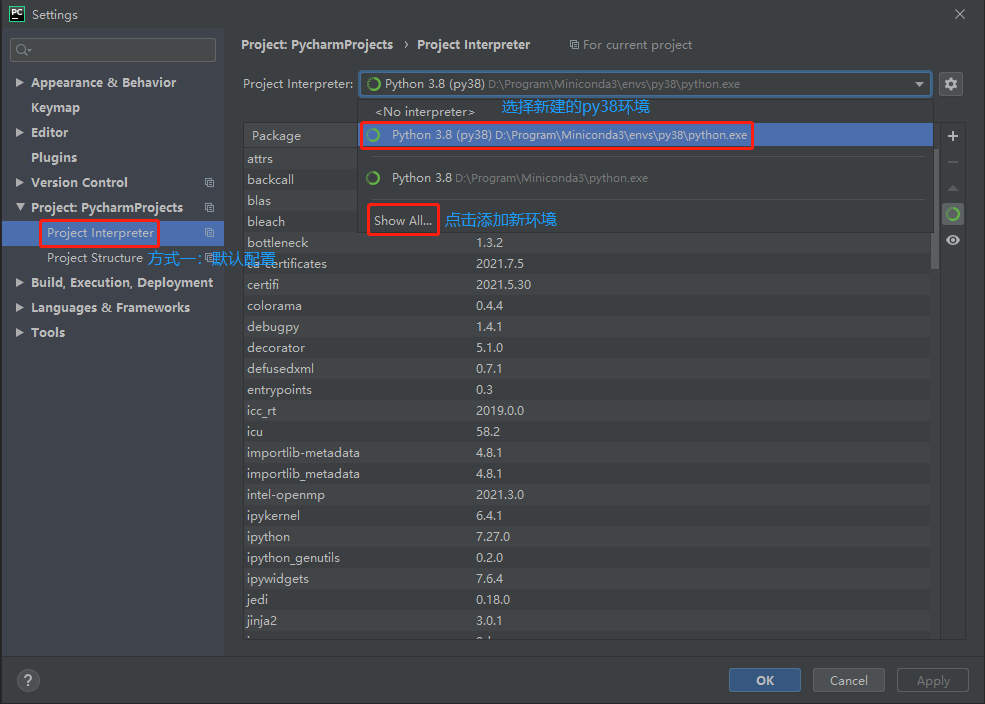The image size is (985, 704).
Task: Toggle the show early releases eye icon
Action: (952, 240)
